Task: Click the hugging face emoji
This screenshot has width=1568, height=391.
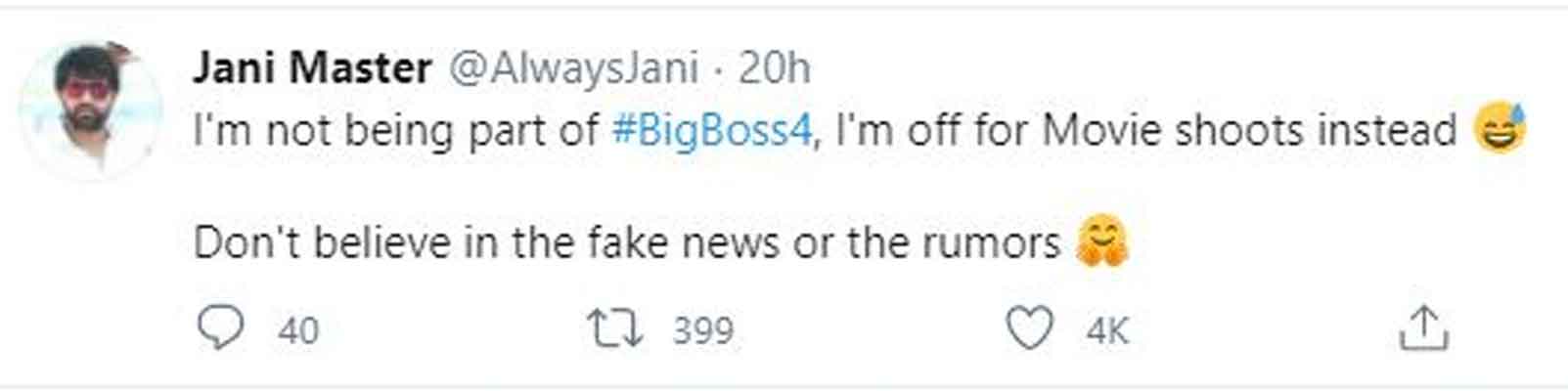Action: (x=1101, y=242)
